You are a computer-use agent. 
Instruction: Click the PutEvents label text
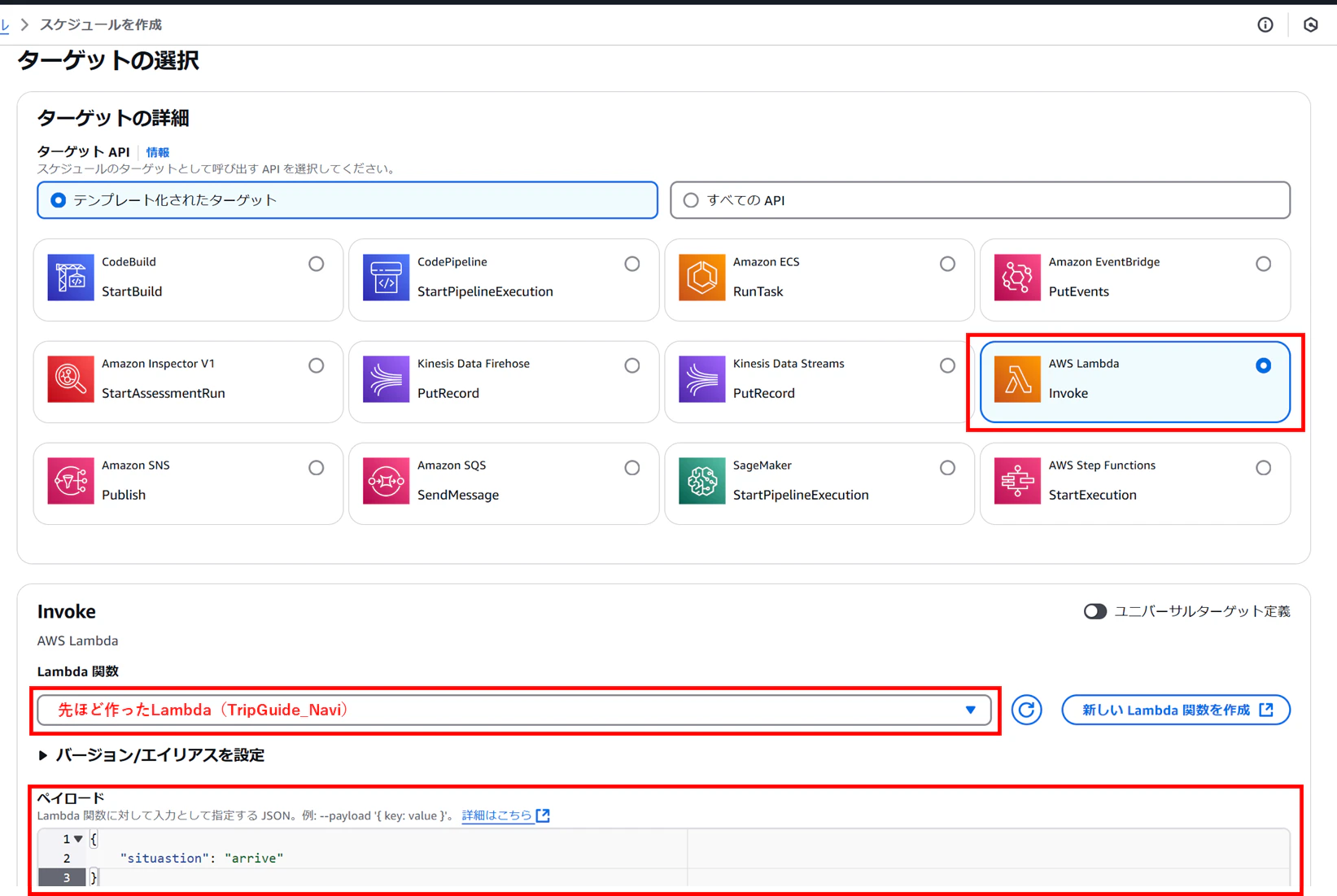1078,291
